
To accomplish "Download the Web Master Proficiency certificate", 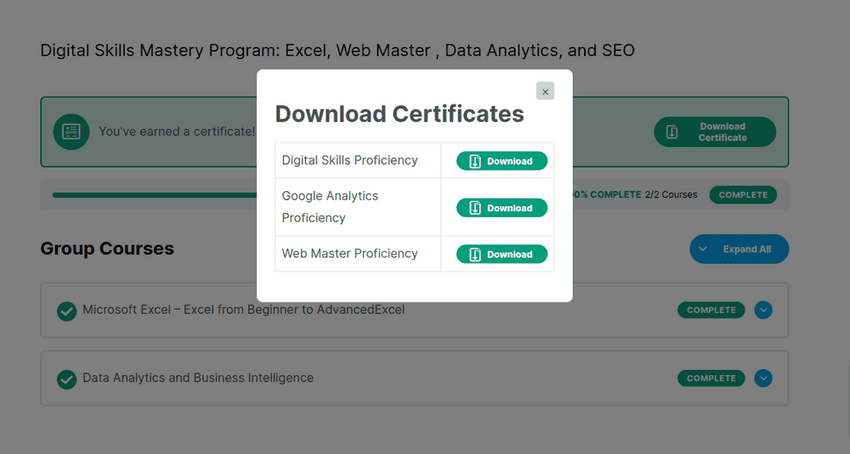I will tap(502, 254).
